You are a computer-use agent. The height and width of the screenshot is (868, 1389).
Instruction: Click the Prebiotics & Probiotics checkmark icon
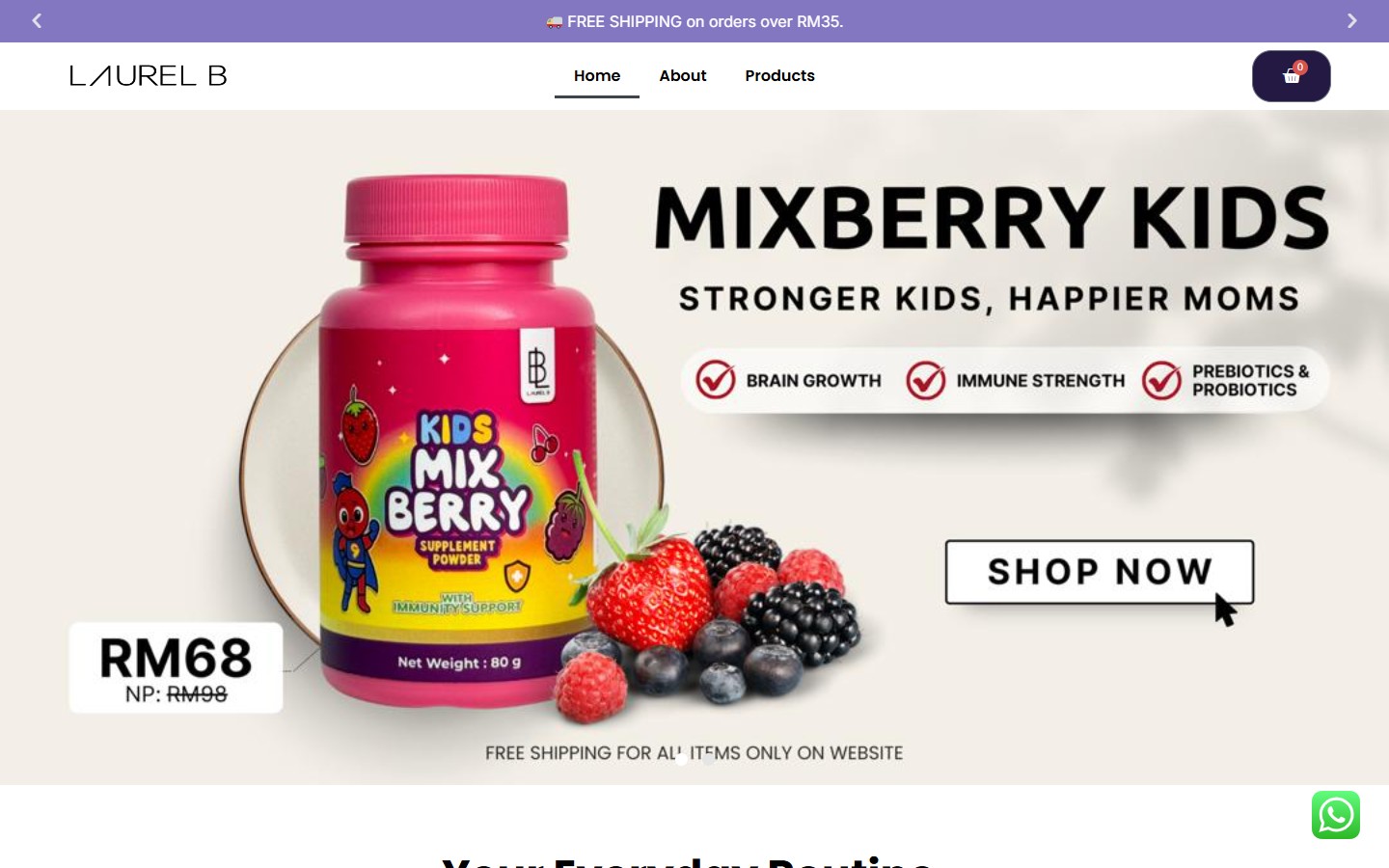coord(1161,380)
